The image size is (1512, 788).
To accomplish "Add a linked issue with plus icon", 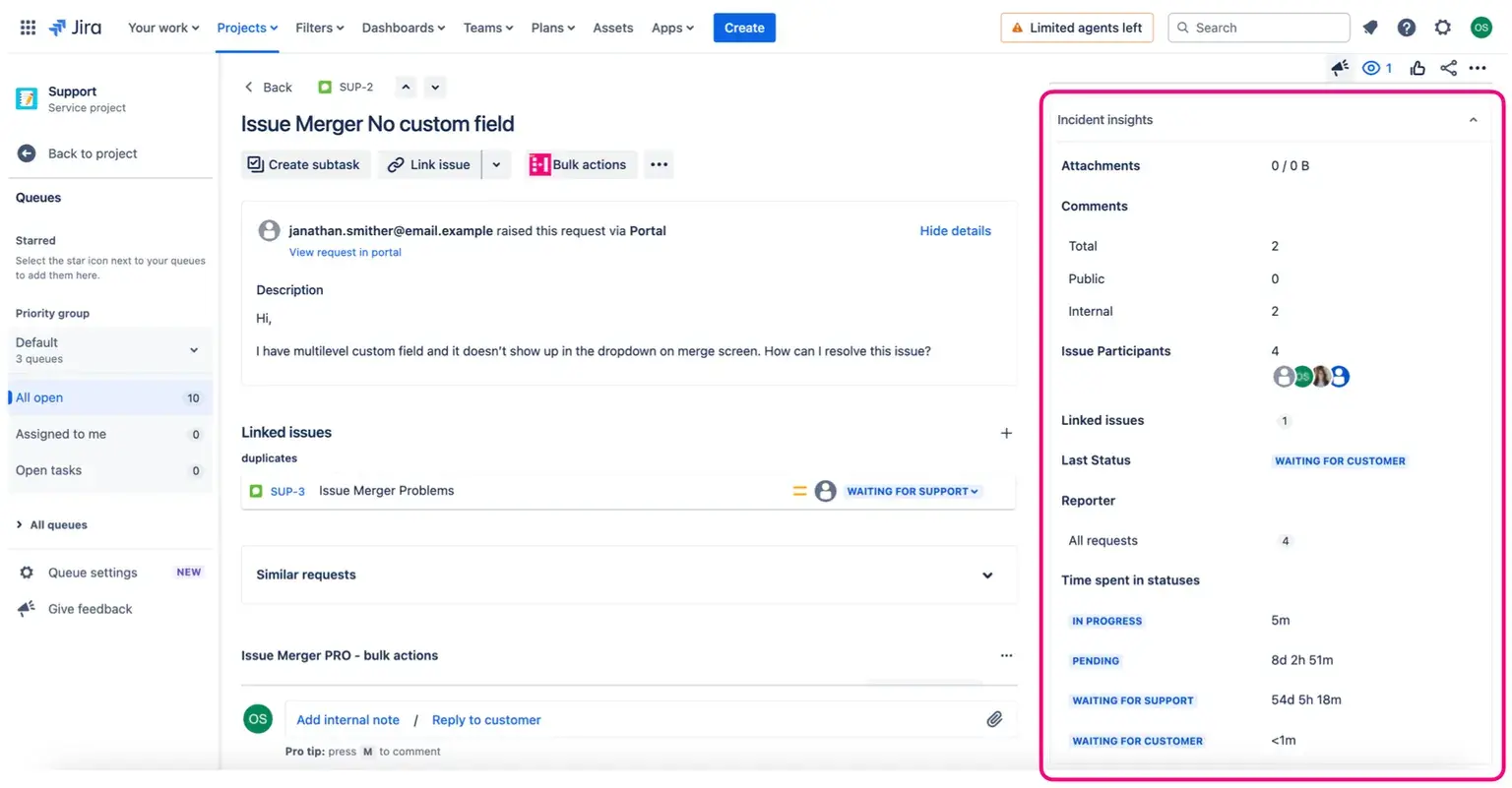I will (x=1006, y=433).
